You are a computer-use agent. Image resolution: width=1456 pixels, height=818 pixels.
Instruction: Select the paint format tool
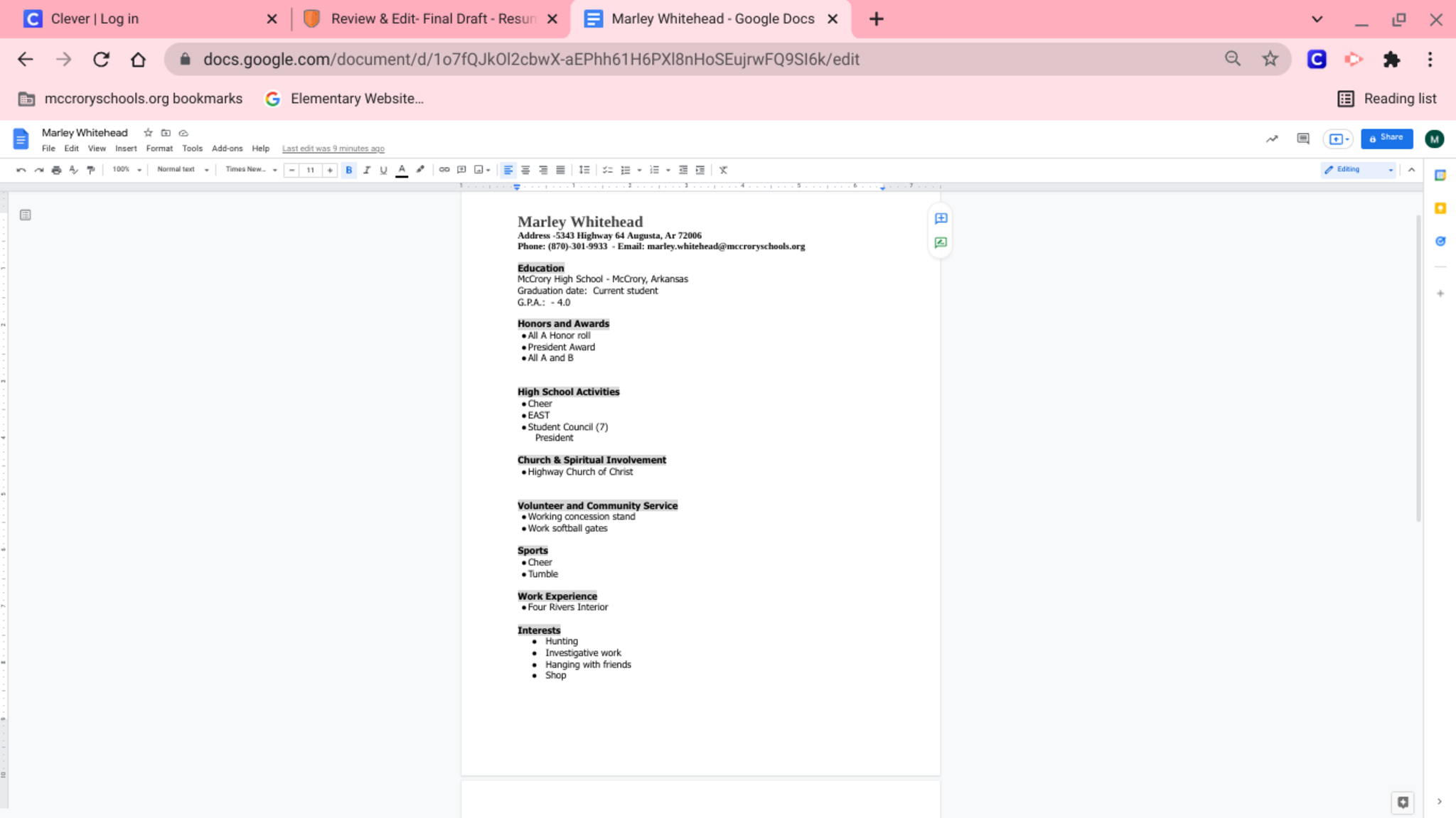[91, 170]
